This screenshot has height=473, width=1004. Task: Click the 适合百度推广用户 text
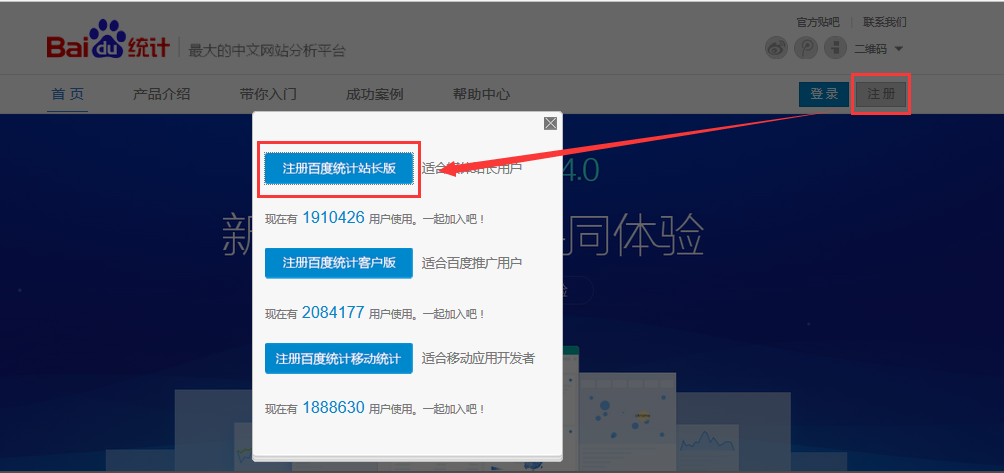click(472, 263)
